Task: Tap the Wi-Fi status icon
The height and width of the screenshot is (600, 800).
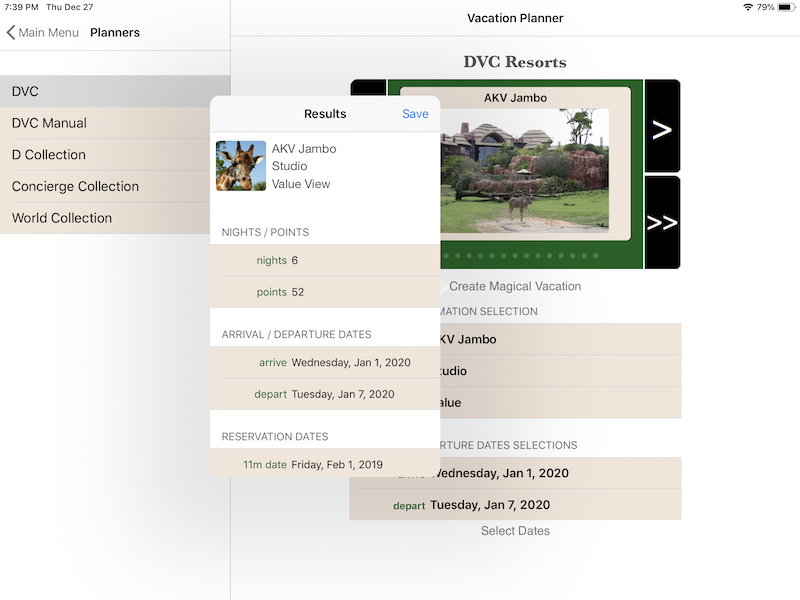Action: (x=748, y=7)
